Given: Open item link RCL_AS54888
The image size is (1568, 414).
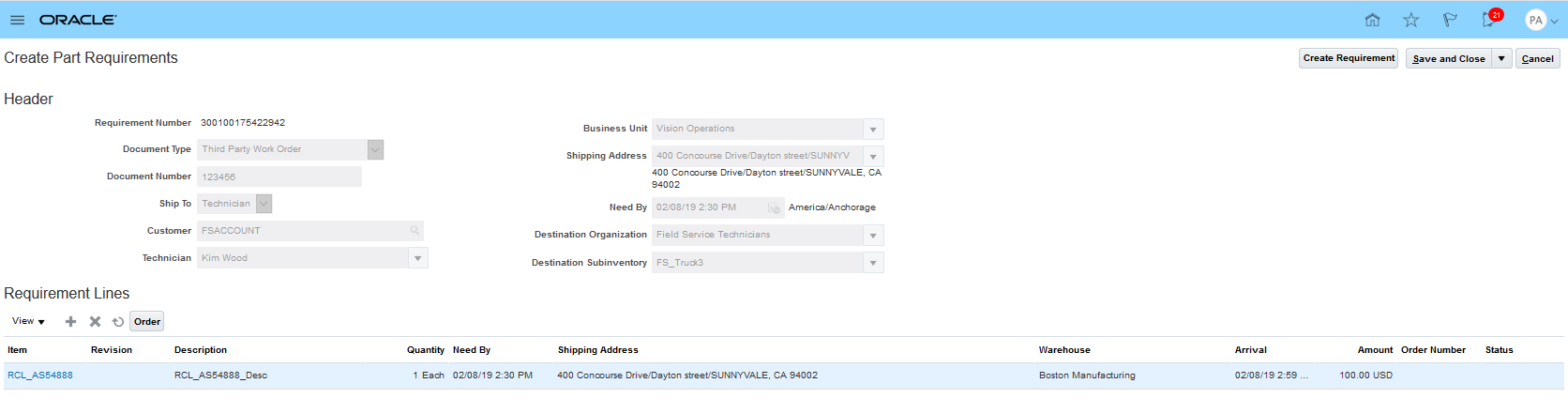Looking at the screenshot, I should pyautogui.click(x=40, y=375).
